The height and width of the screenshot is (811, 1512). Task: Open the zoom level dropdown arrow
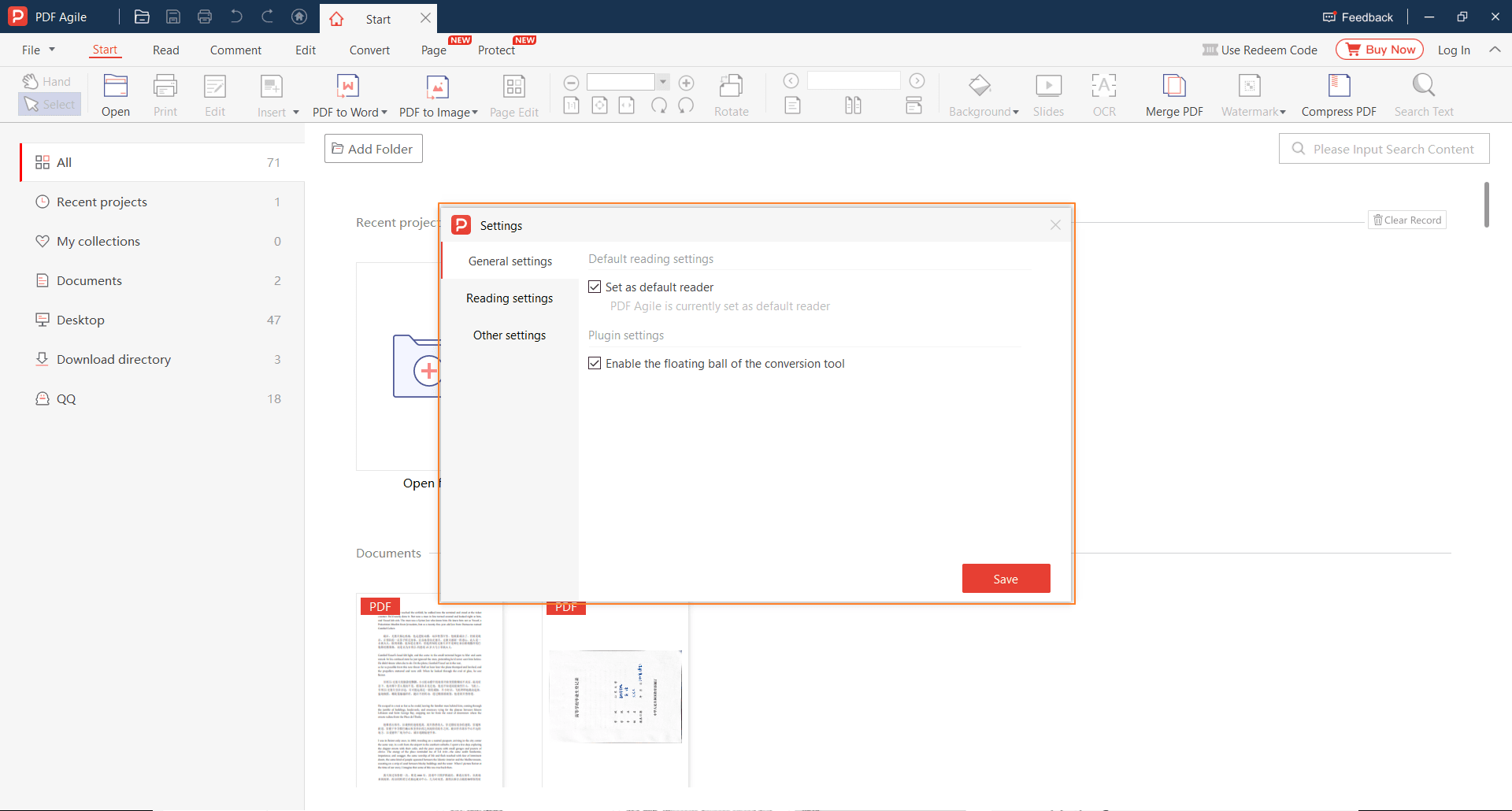pyautogui.click(x=663, y=82)
